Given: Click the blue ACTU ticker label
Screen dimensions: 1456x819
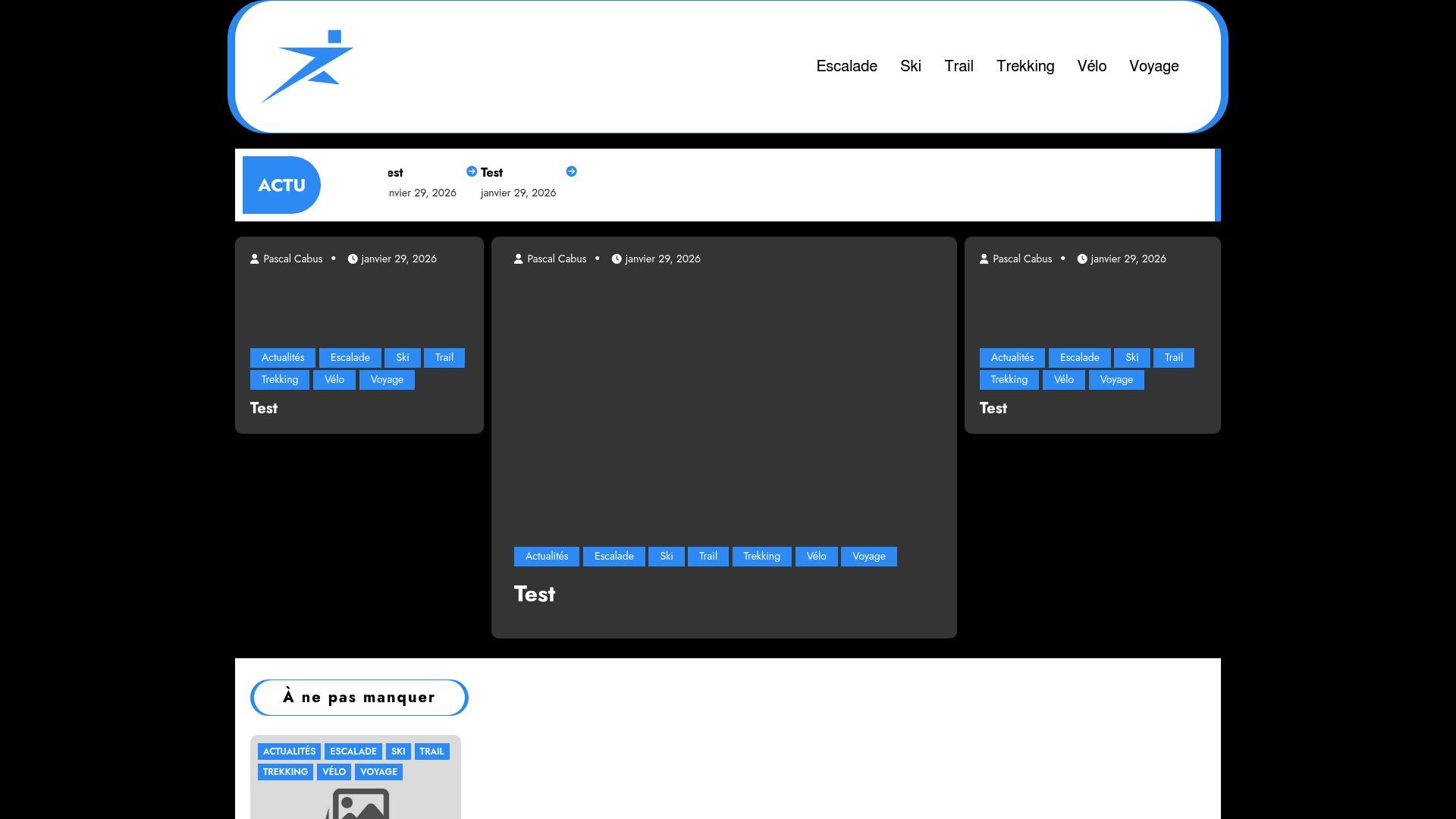Looking at the screenshot, I should click(281, 185).
